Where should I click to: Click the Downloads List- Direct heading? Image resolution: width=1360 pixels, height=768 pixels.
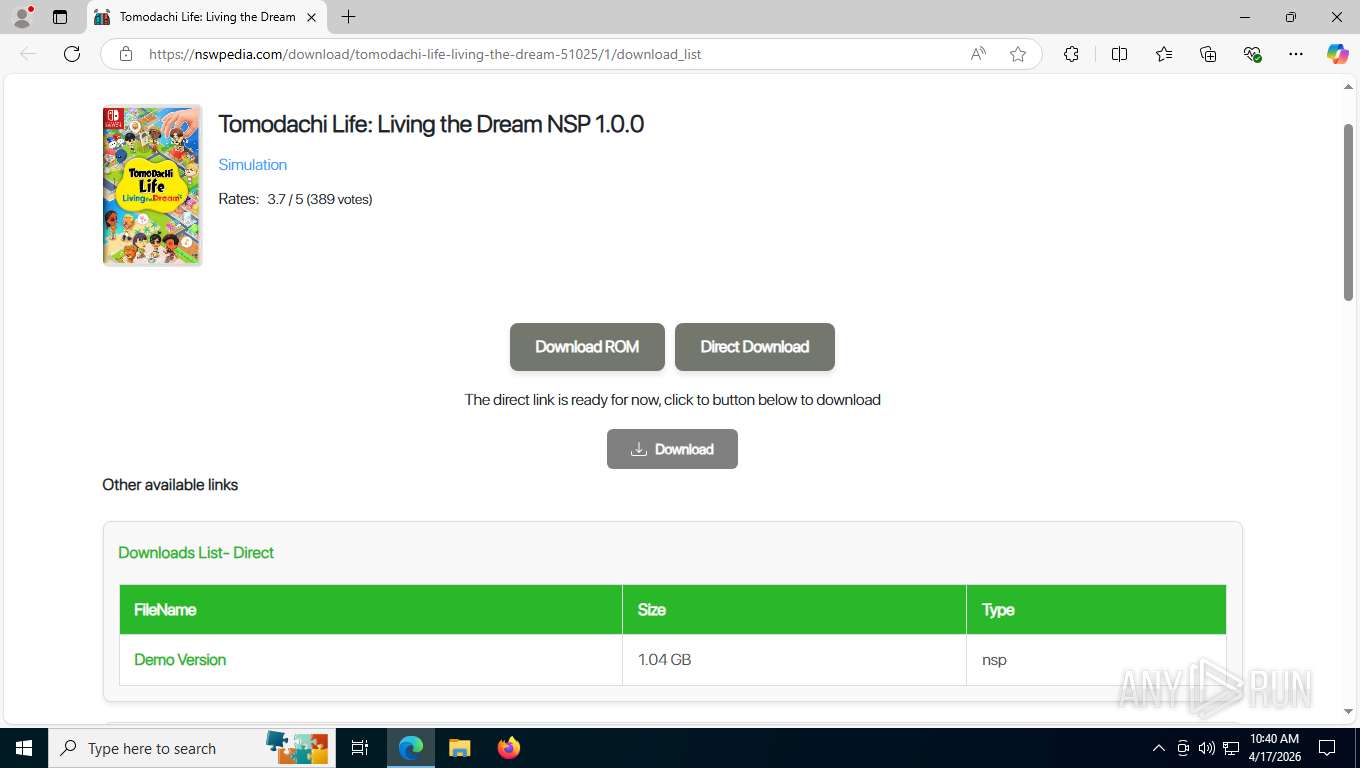coord(196,553)
